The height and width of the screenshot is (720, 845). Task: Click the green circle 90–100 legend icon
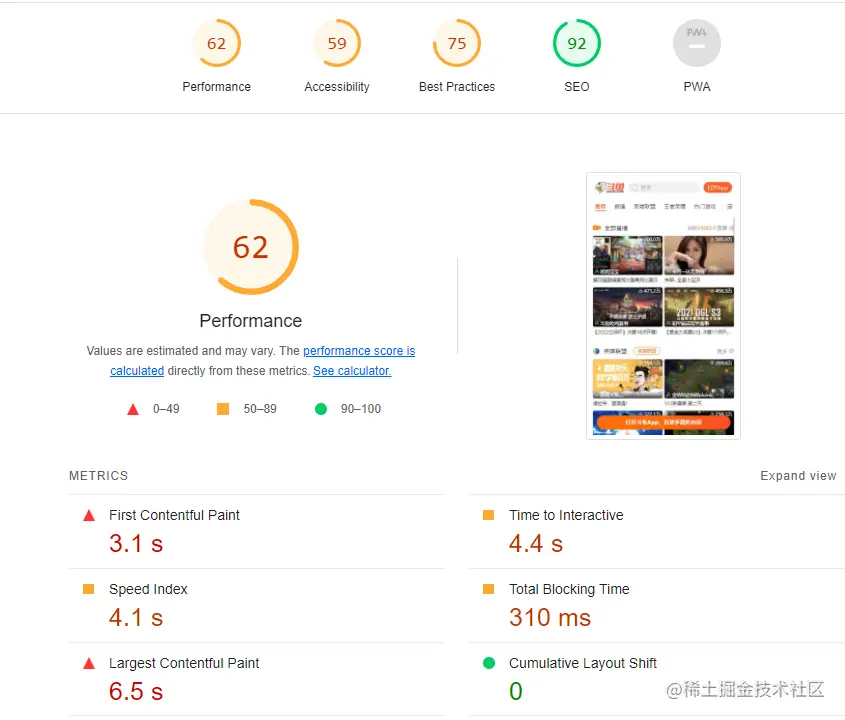click(x=321, y=409)
